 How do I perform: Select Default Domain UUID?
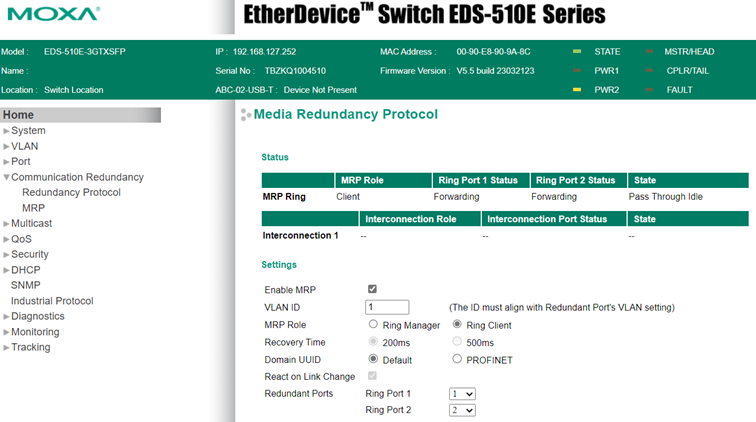point(373,359)
